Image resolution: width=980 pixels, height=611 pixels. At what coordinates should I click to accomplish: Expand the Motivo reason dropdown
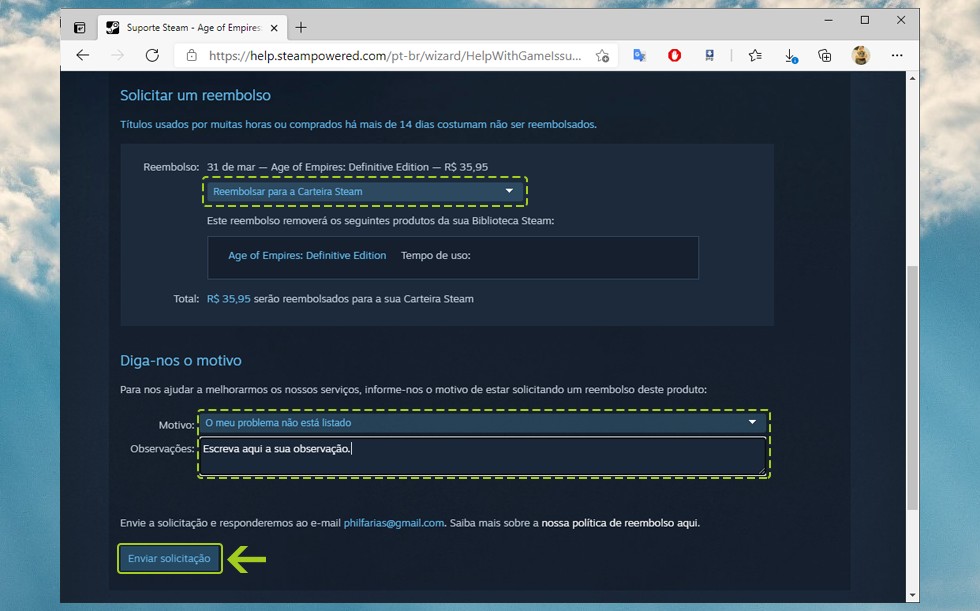482,423
